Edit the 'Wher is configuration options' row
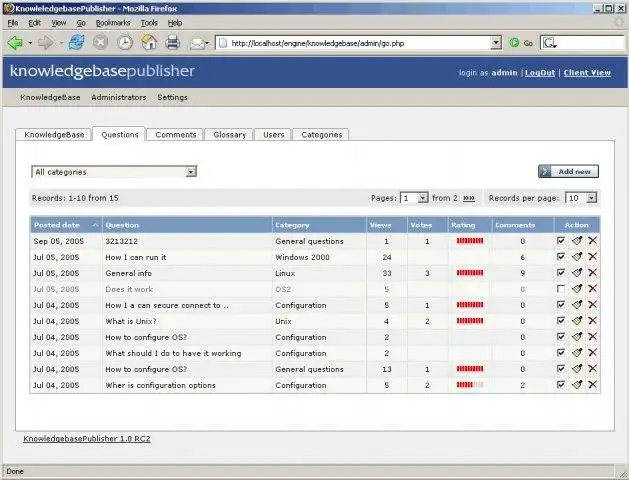 coord(577,385)
